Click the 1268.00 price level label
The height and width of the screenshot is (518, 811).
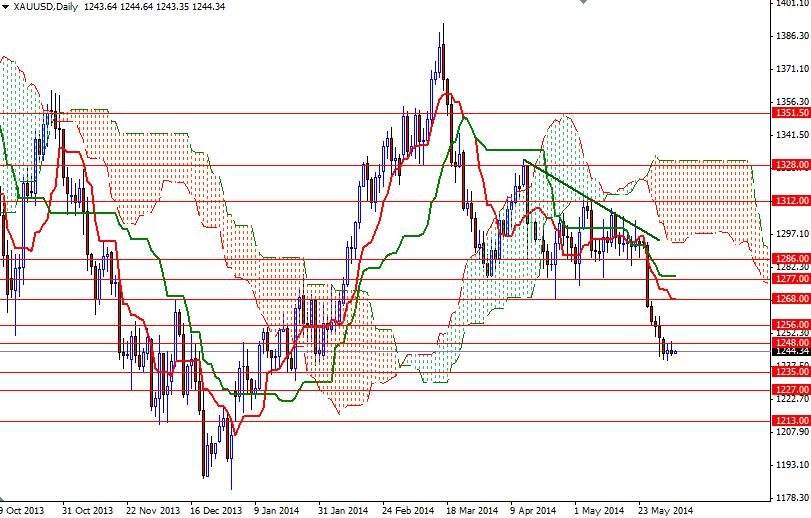click(791, 298)
